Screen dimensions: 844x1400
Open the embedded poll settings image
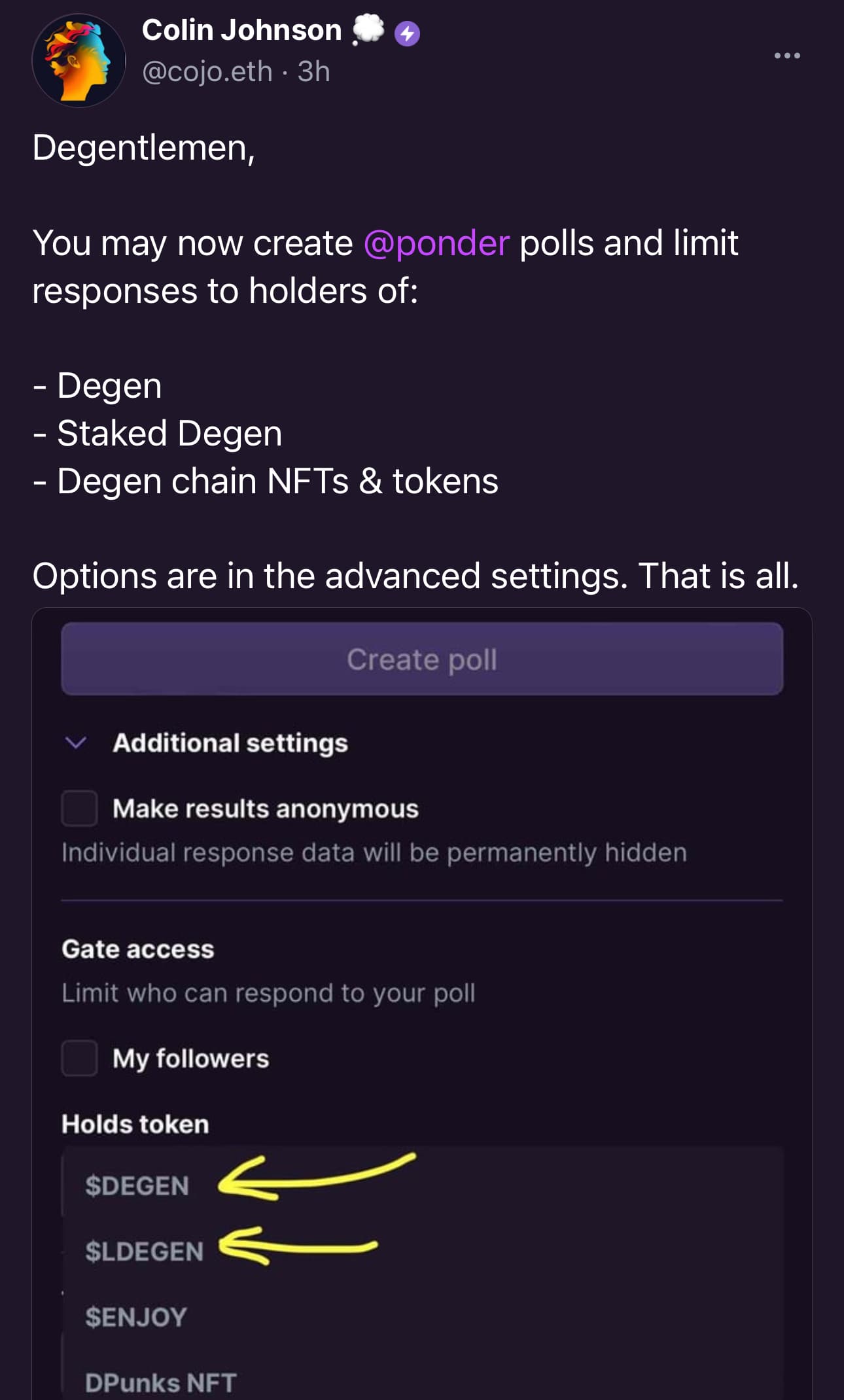click(422, 1004)
